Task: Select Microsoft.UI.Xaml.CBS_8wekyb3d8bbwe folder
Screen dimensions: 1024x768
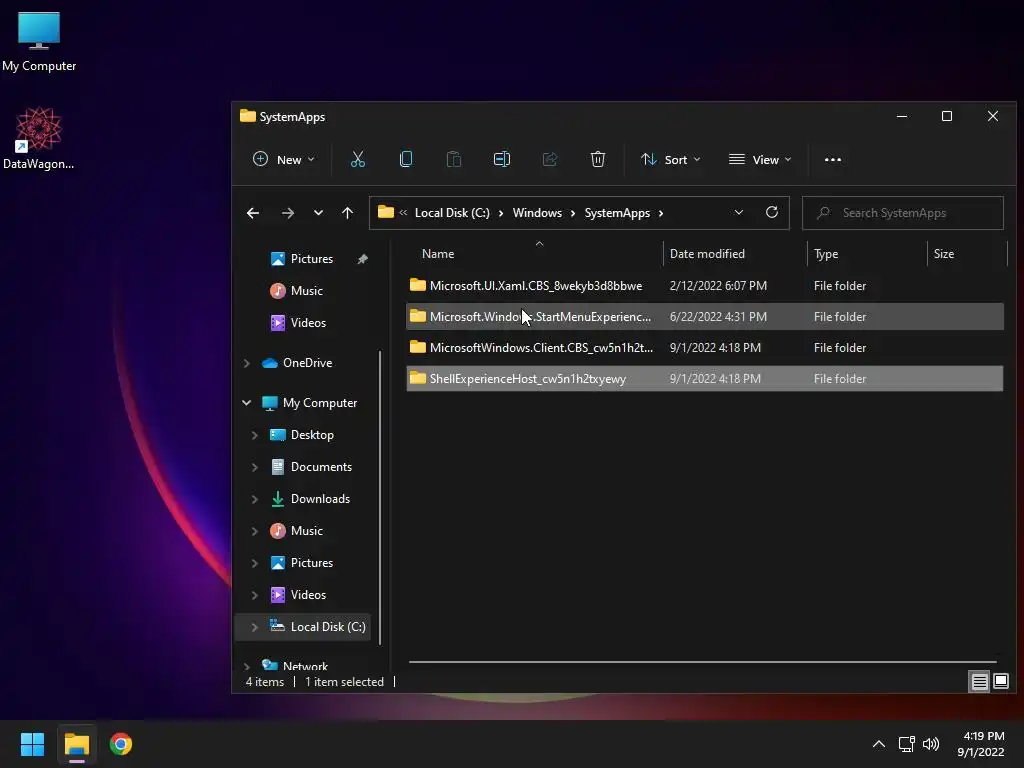Action: [705, 285]
